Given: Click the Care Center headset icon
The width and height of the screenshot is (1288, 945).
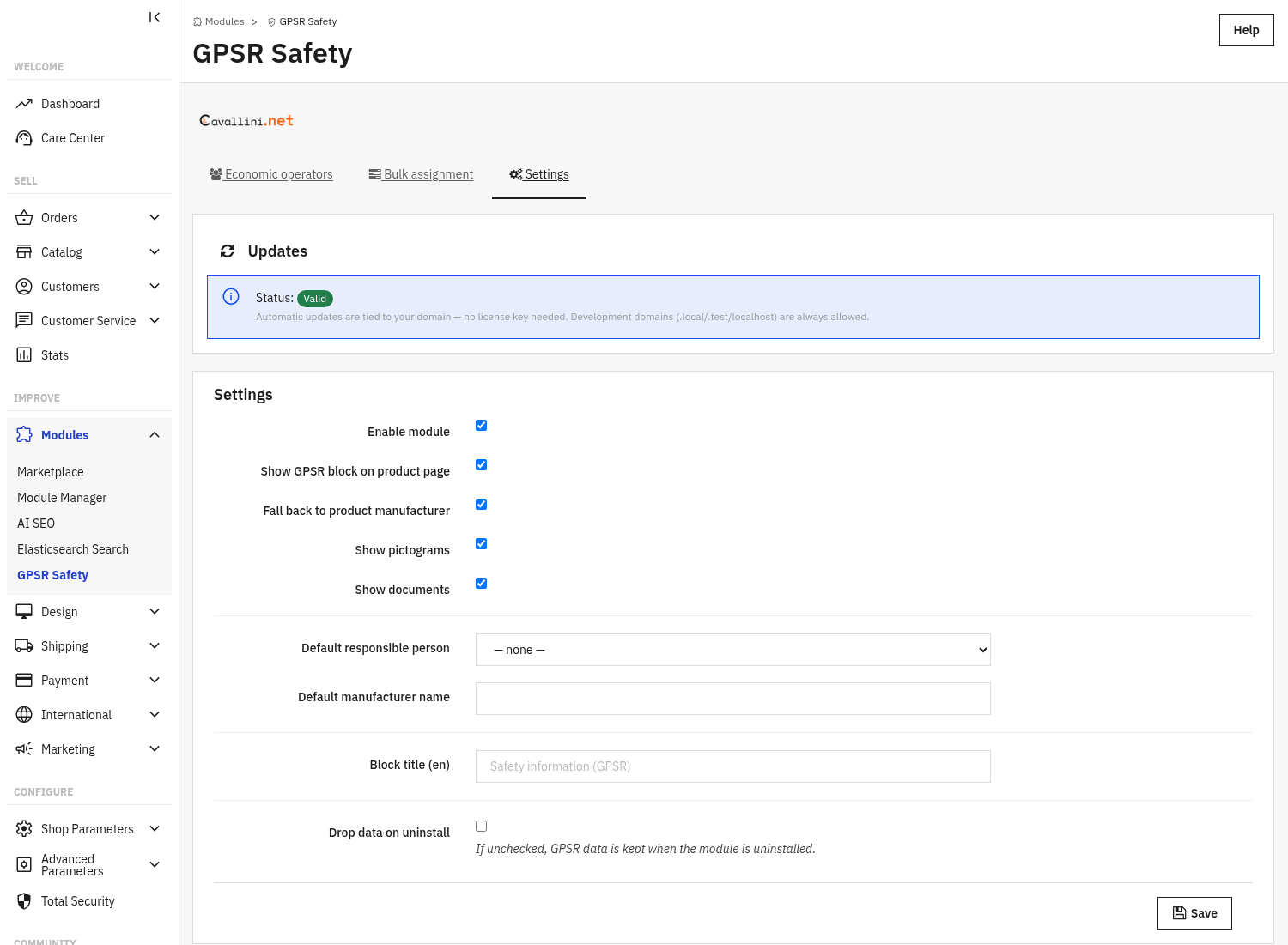Looking at the screenshot, I should click(x=24, y=138).
